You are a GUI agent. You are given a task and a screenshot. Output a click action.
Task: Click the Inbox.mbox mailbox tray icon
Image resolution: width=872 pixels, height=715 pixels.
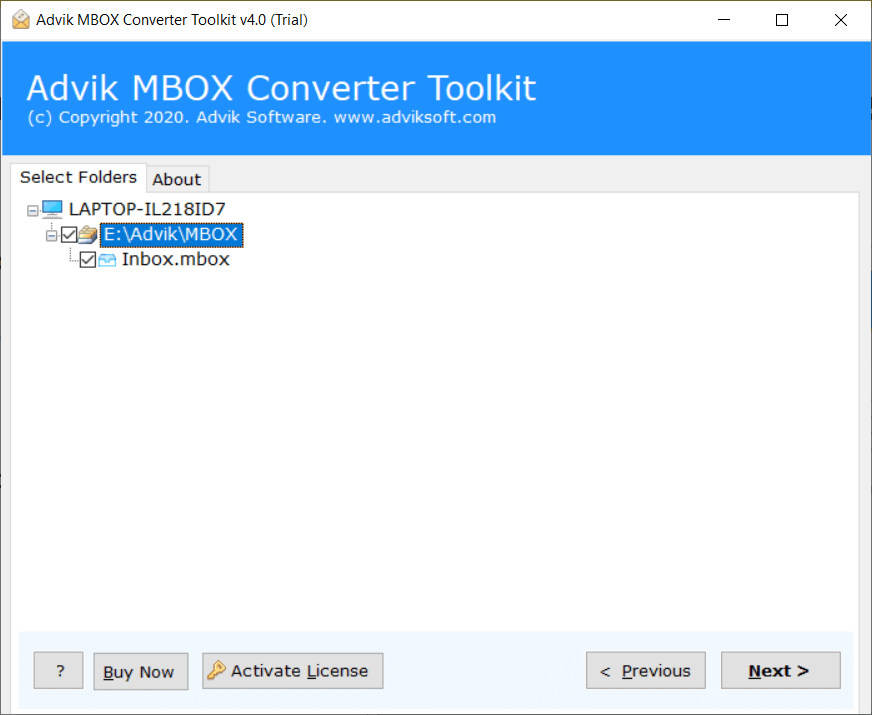point(107,260)
